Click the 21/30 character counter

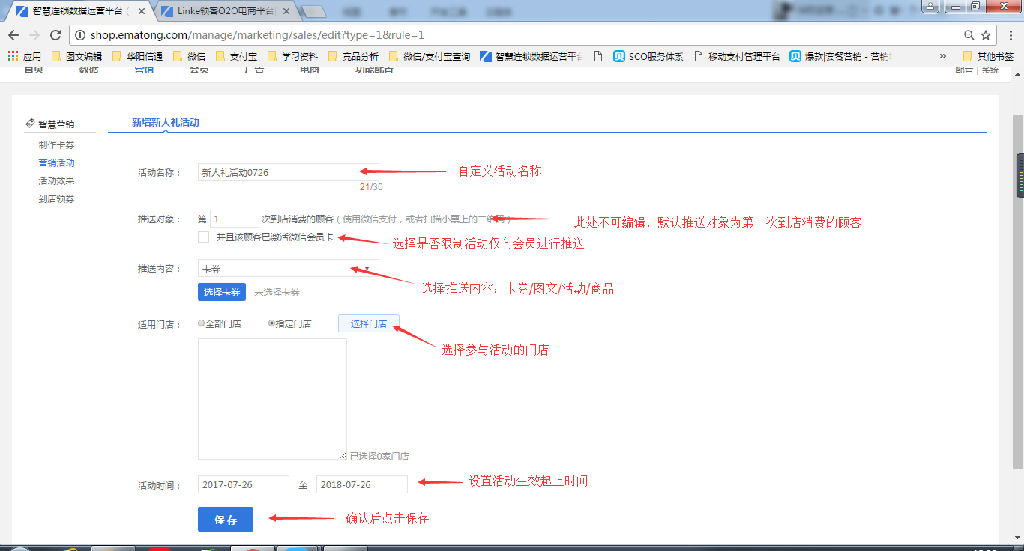(371, 187)
